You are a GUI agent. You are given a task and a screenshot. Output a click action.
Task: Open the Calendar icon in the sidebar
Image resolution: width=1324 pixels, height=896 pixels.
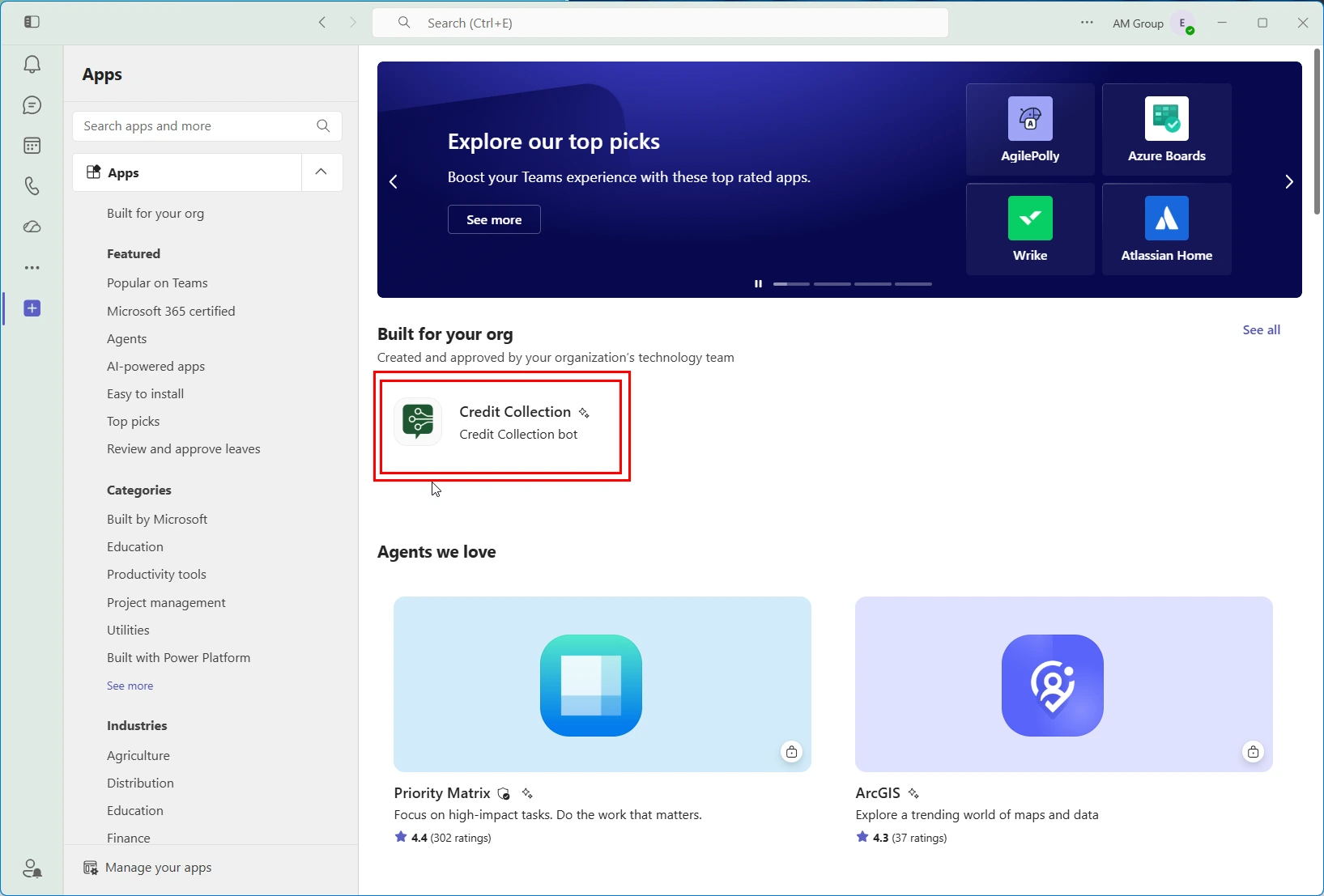pos(32,146)
